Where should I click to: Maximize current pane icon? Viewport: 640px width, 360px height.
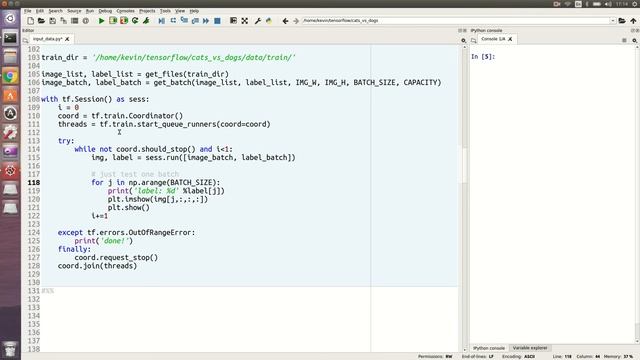233,20
